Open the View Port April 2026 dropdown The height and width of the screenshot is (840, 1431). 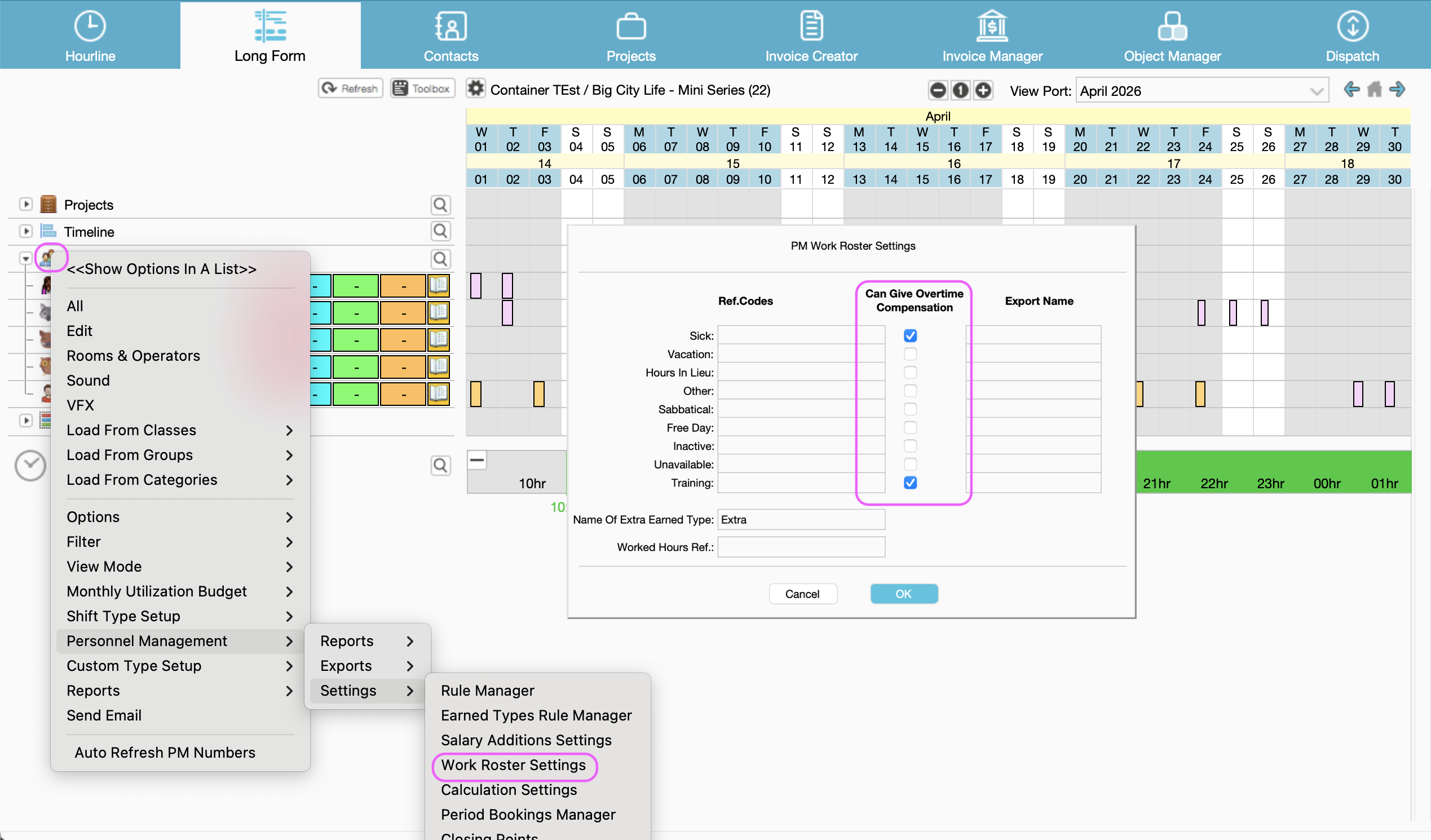[x=1202, y=91]
